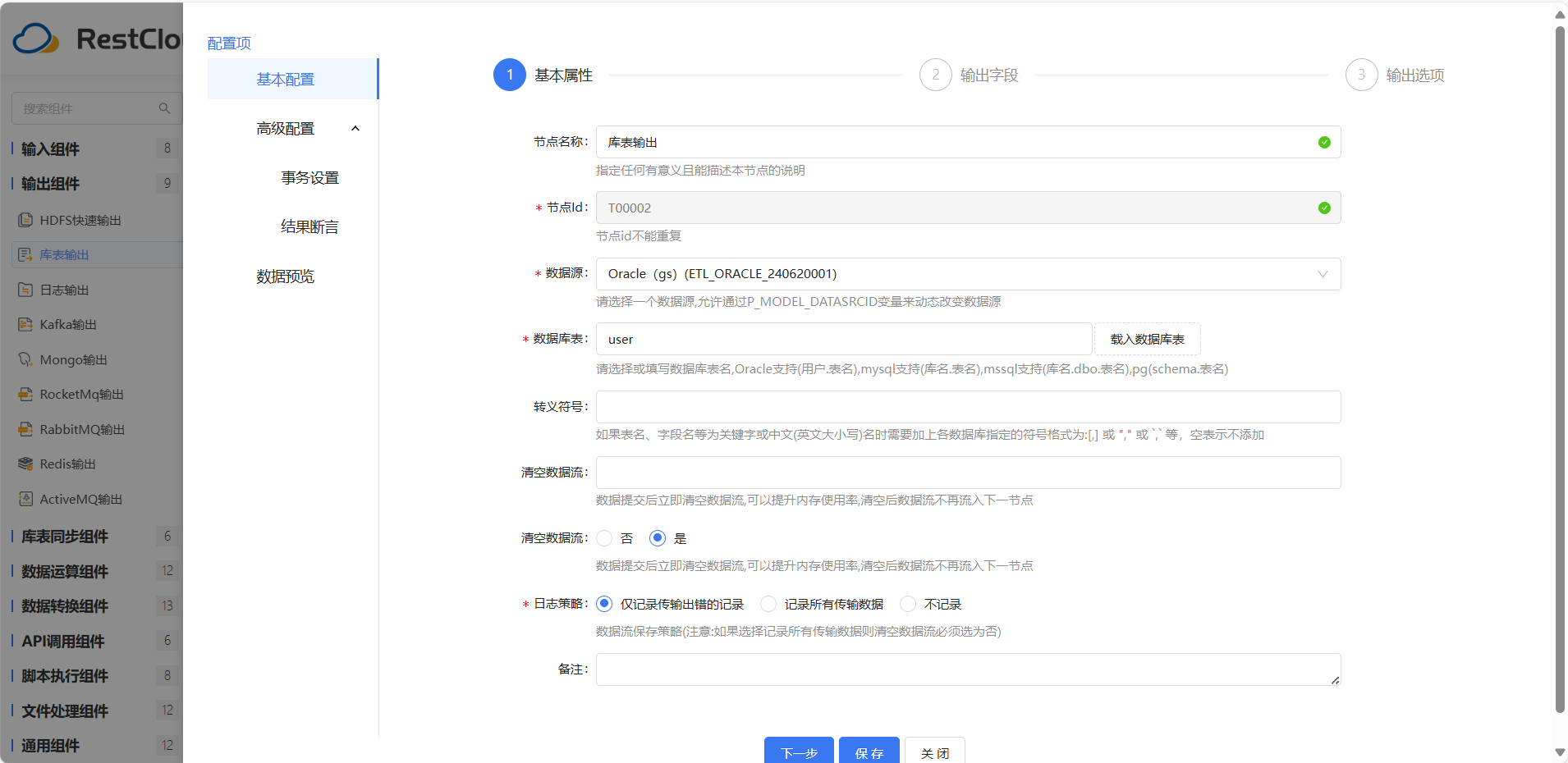Click the search magnifier icon in component search
Screen dimensions: 1568x763
tap(164, 108)
